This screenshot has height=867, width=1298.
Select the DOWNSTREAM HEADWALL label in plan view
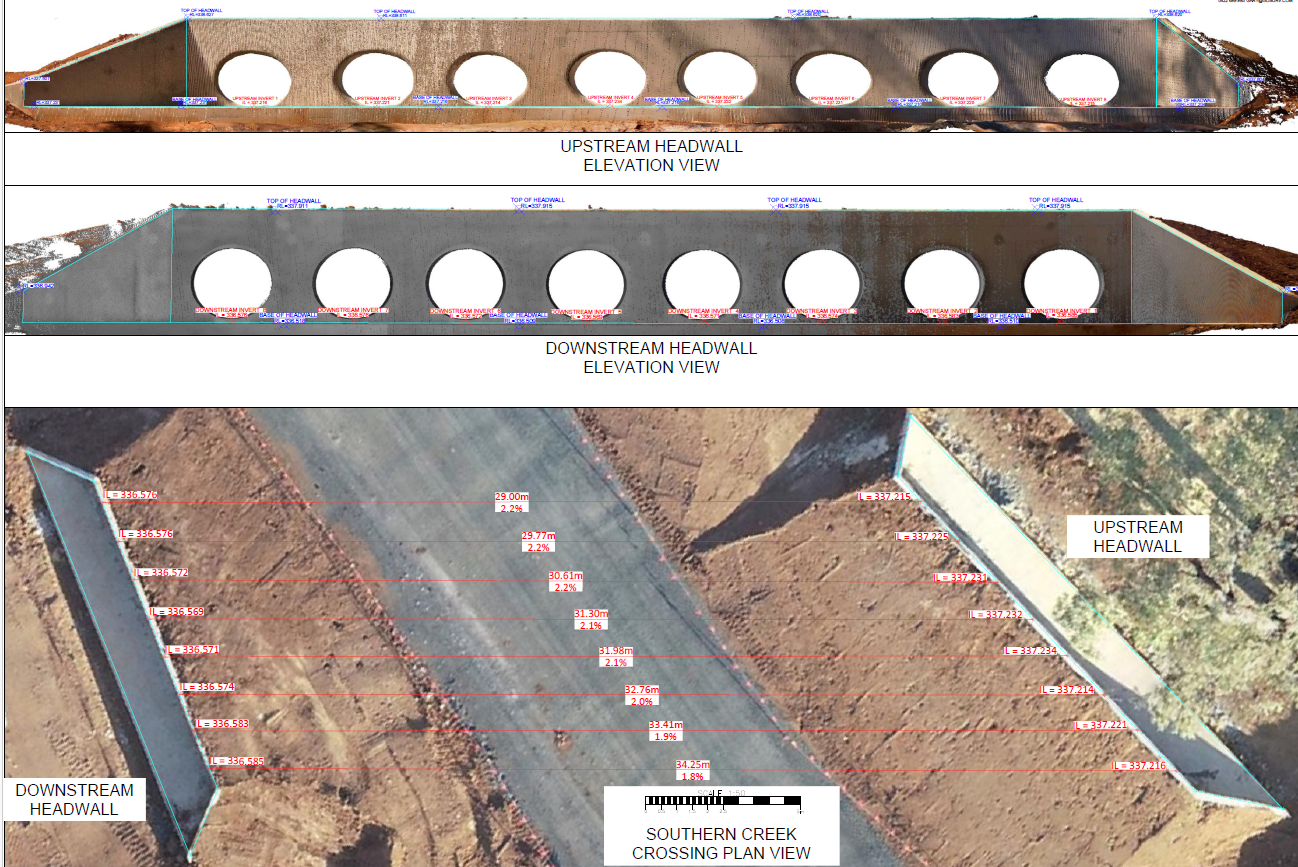point(74,799)
